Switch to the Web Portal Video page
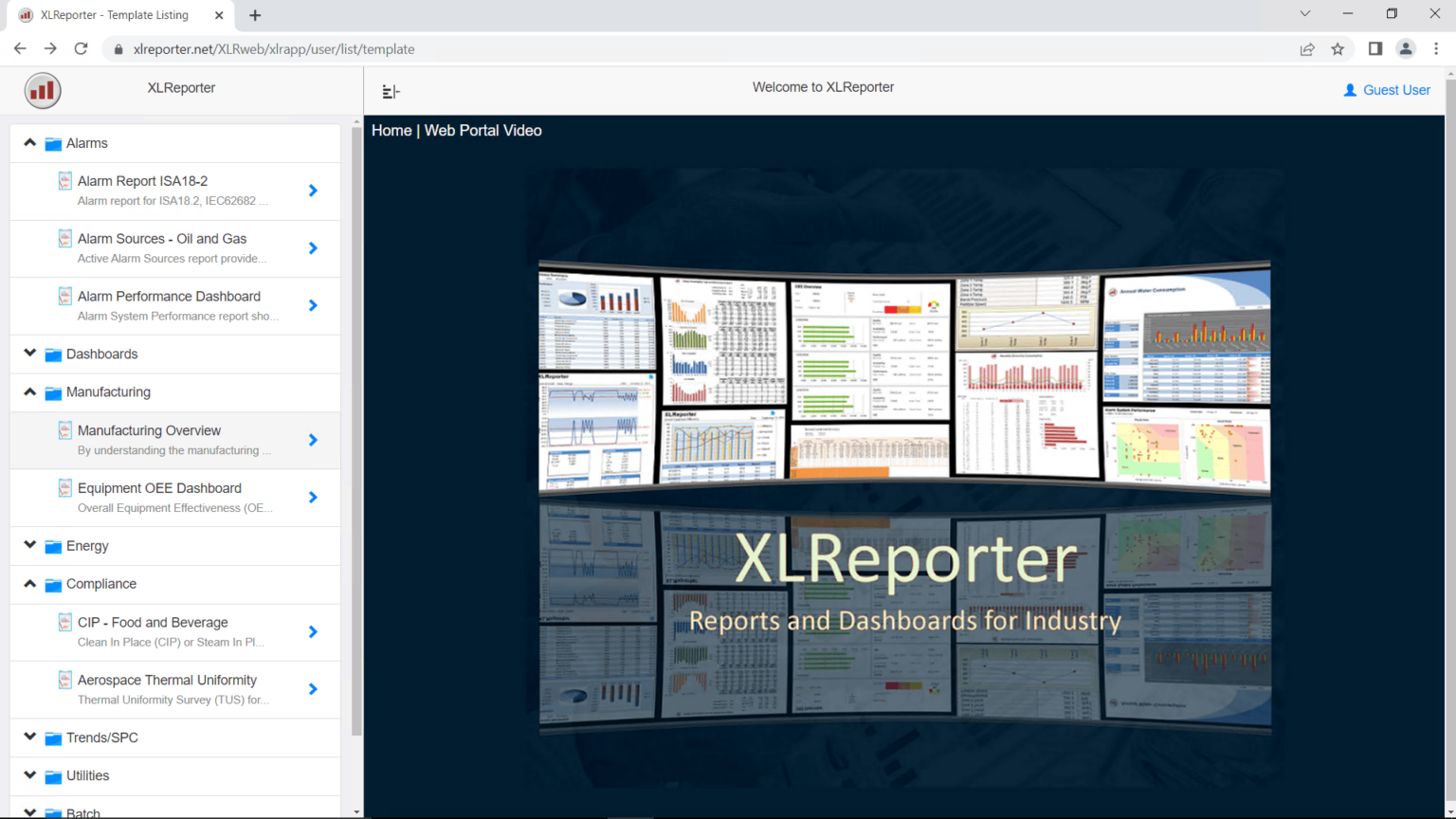This screenshot has height=819, width=1456. (482, 130)
